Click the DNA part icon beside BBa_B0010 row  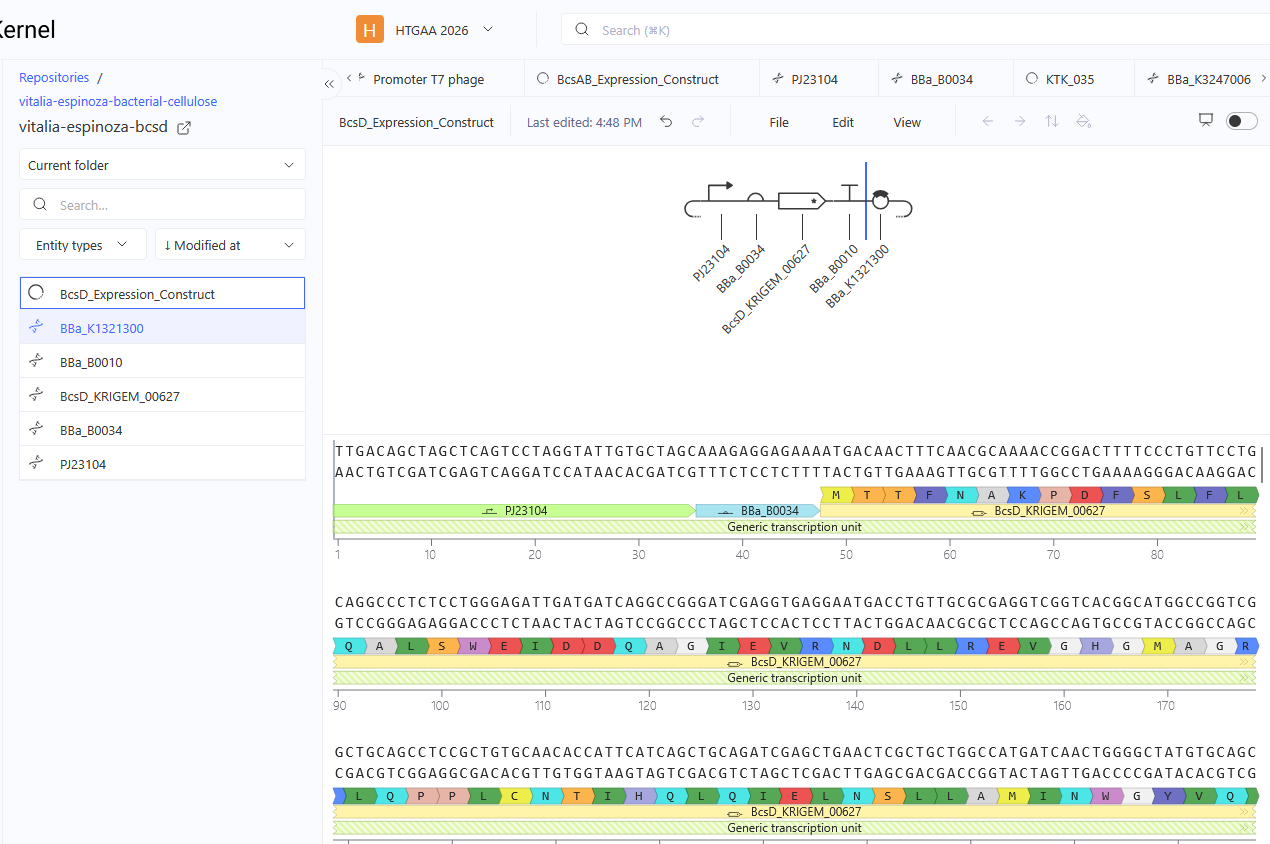coord(37,362)
